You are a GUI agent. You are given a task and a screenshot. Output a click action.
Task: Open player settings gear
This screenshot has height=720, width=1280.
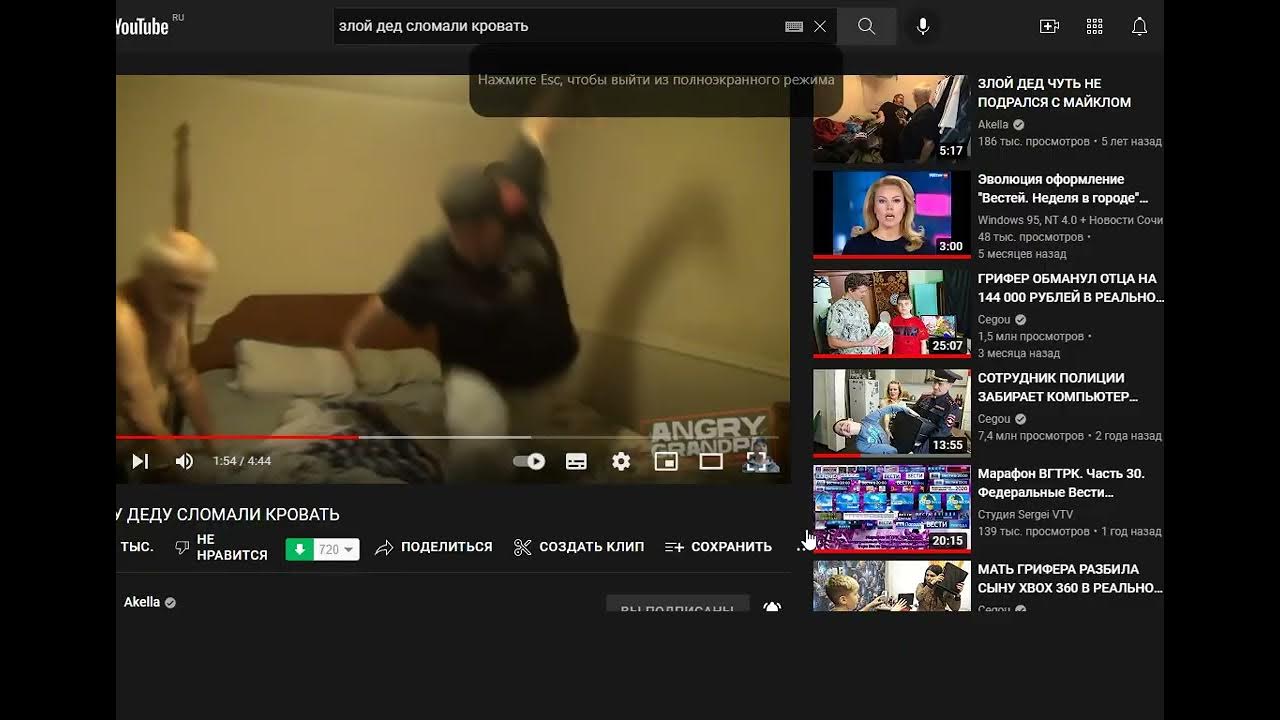pyautogui.click(x=621, y=461)
